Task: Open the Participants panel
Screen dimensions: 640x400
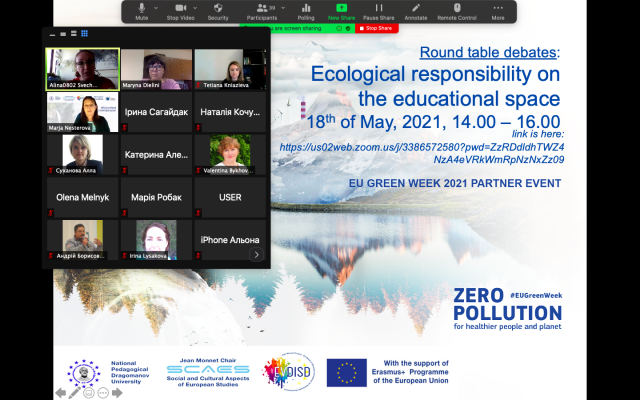Action: point(262,11)
